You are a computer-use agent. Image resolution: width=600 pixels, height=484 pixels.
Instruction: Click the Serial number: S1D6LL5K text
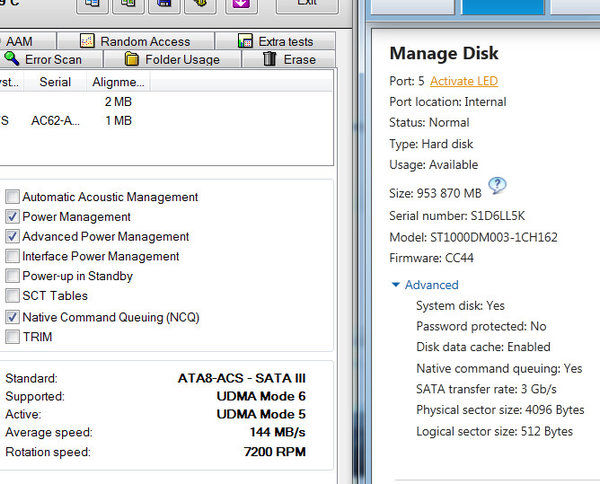[x=457, y=216]
